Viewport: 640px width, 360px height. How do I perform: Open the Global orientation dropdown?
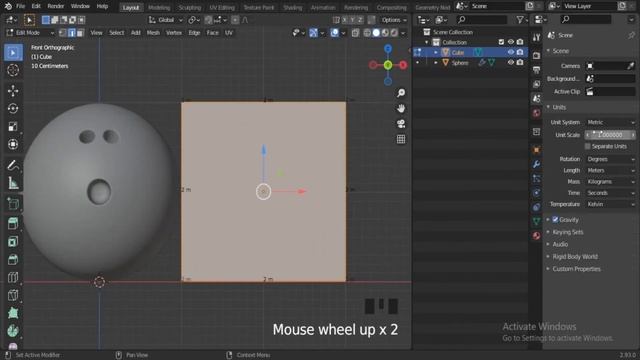(166, 20)
